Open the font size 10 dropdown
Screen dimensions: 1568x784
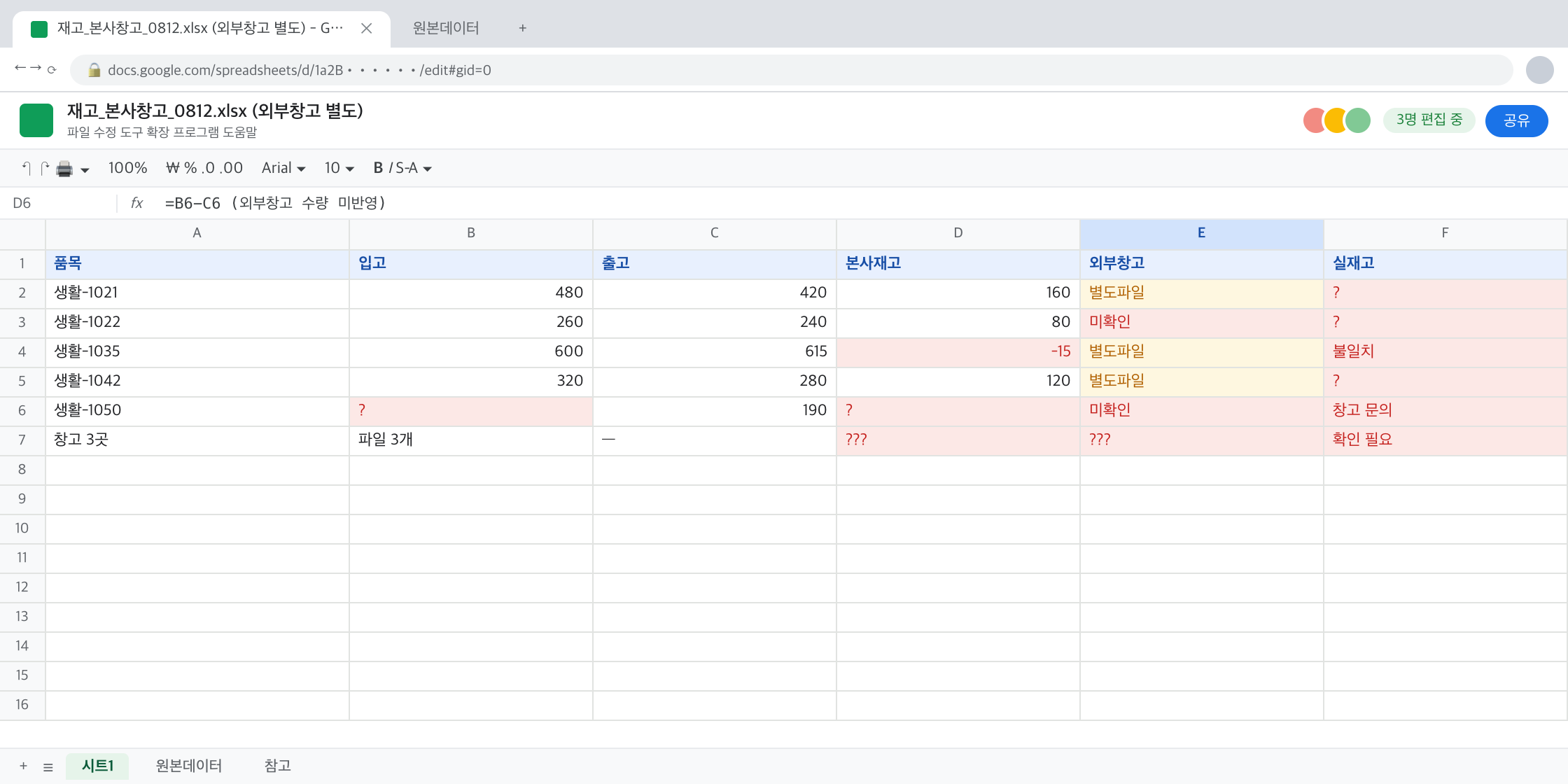(339, 168)
